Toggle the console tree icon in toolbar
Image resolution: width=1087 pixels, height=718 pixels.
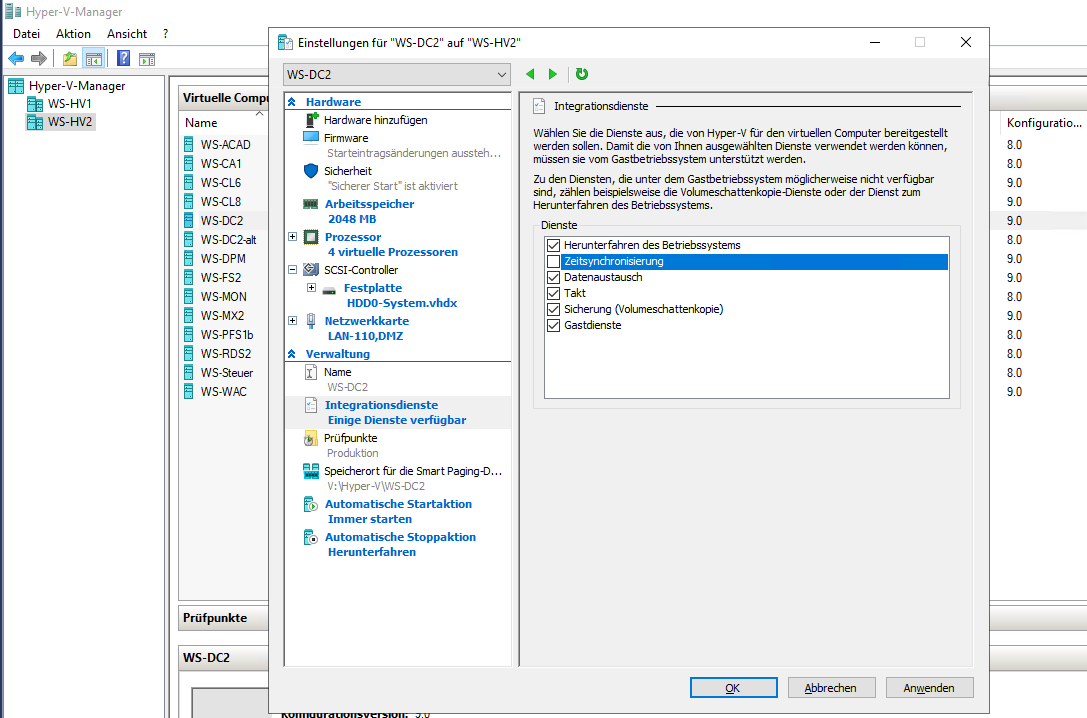click(94, 59)
